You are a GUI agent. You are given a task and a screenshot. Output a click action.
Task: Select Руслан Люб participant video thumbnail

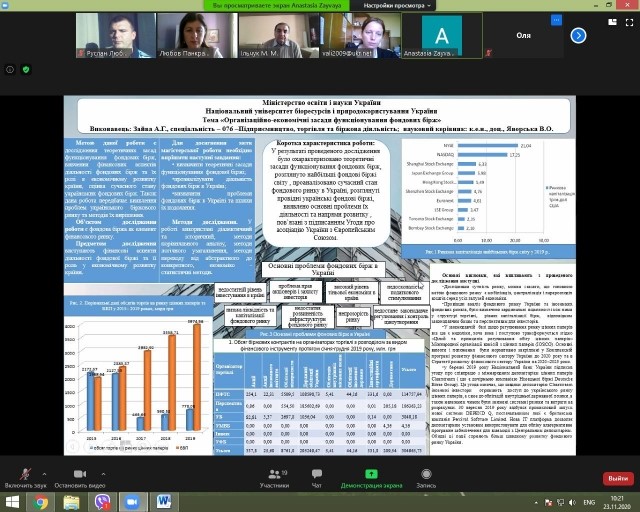pyautogui.click(x=116, y=36)
